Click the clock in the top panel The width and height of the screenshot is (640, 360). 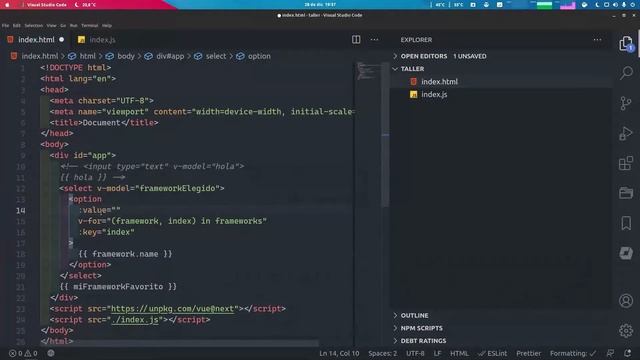[320, 5]
